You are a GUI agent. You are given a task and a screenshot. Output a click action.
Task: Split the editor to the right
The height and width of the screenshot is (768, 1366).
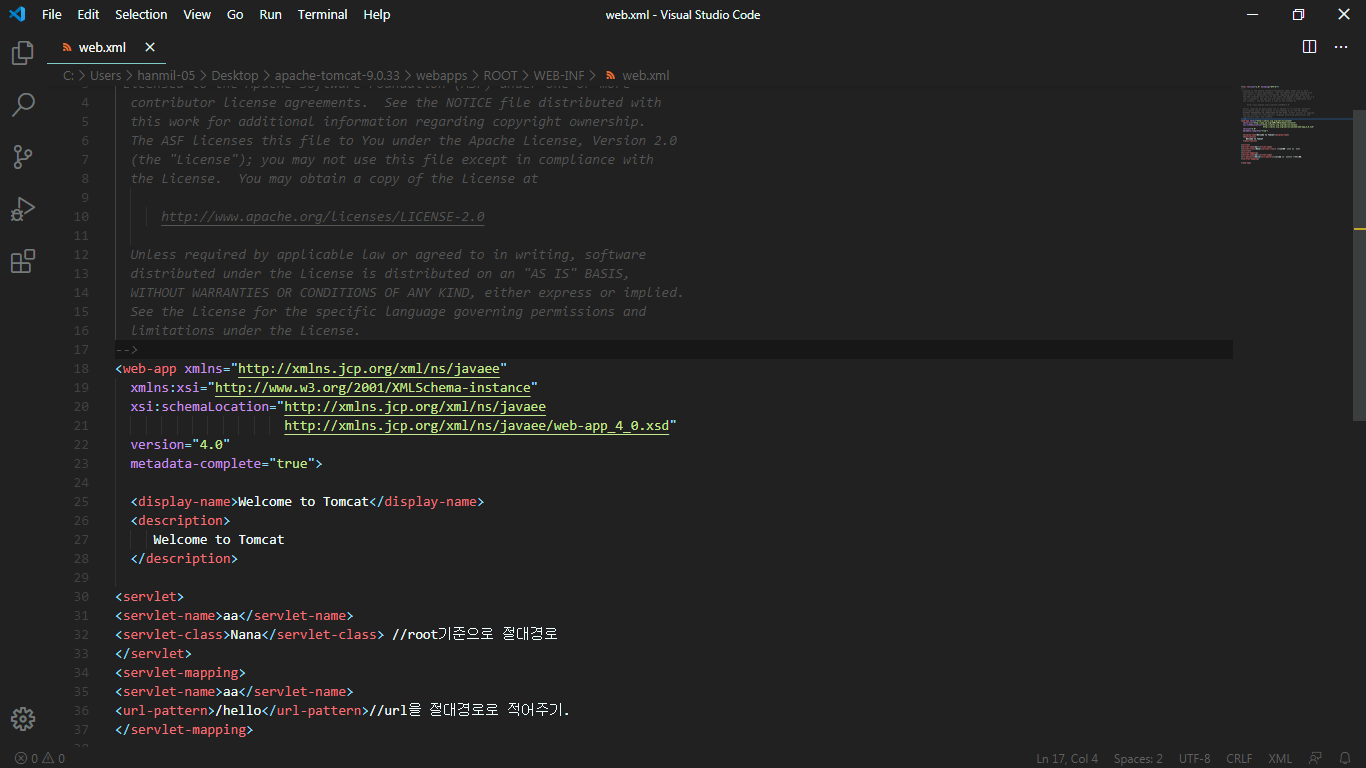1309,47
